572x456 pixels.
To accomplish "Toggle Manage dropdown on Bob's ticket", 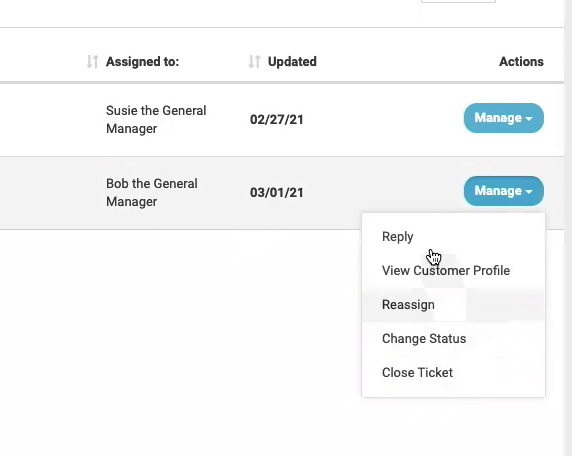I will (x=504, y=191).
